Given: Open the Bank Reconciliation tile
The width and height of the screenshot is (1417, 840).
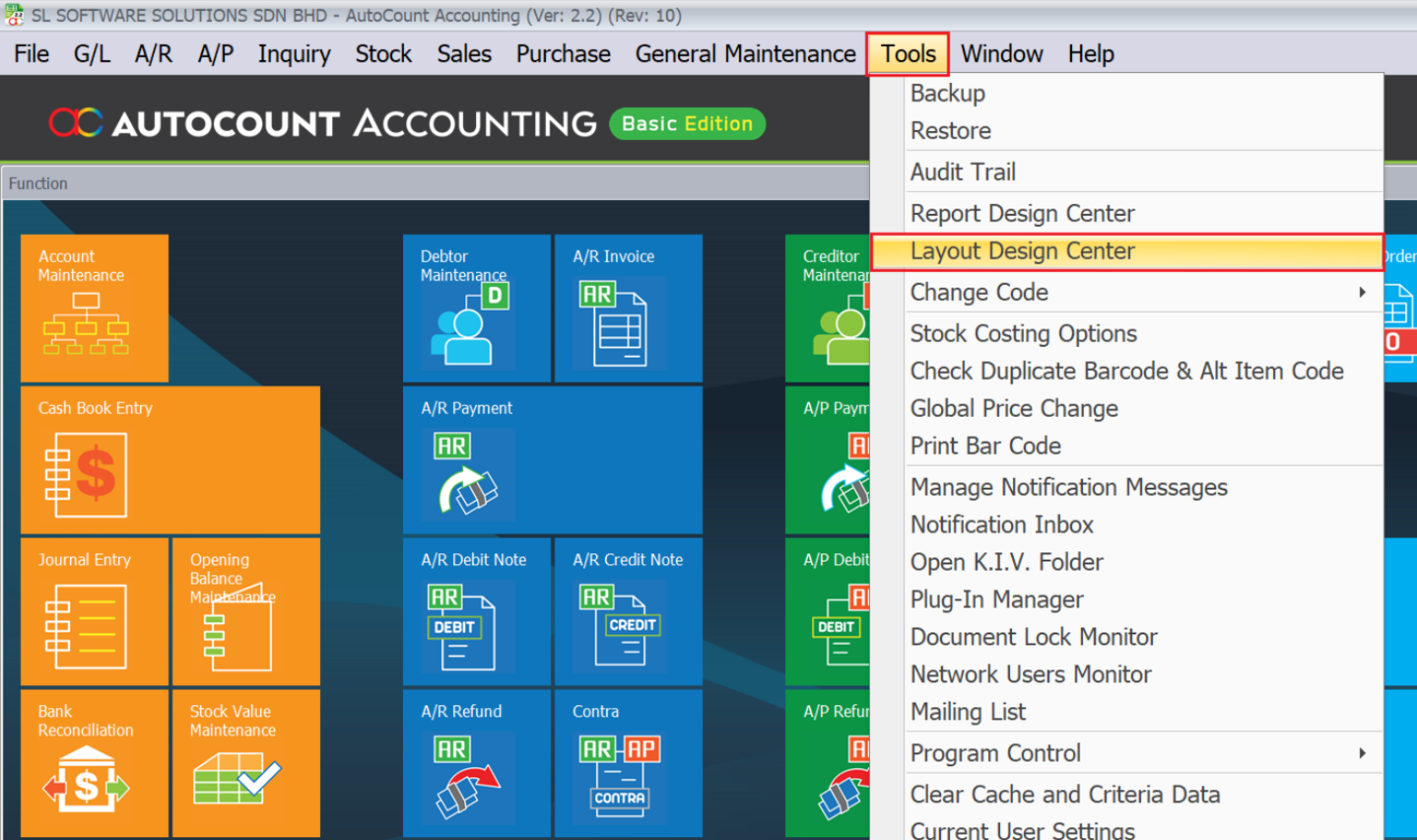Looking at the screenshot, I should point(94,763).
